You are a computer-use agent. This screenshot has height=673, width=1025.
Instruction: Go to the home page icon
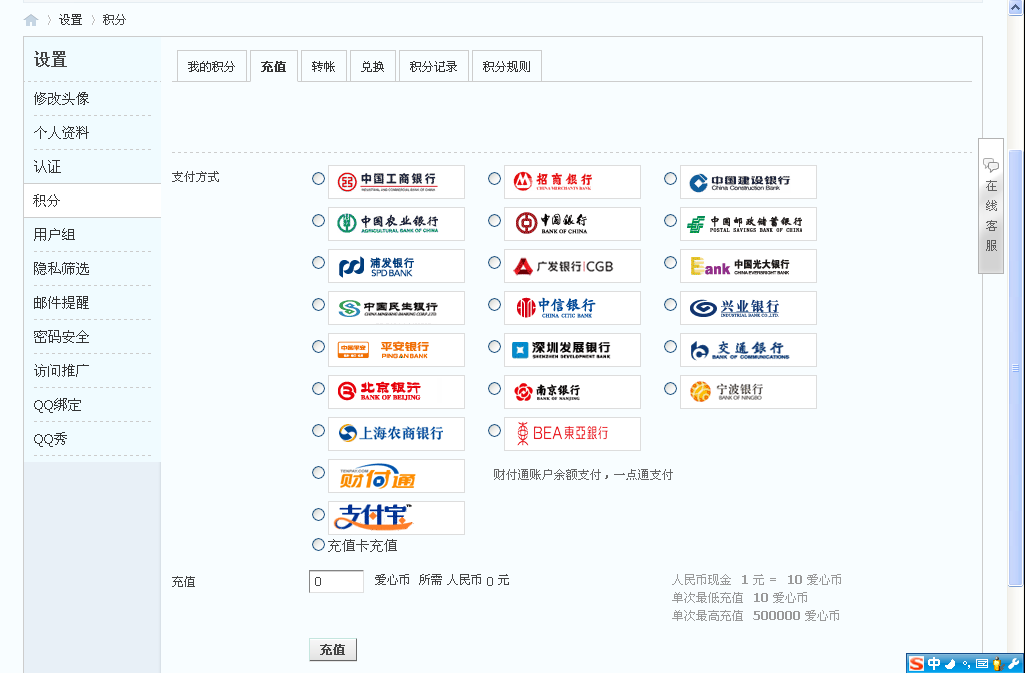(x=31, y=20)
